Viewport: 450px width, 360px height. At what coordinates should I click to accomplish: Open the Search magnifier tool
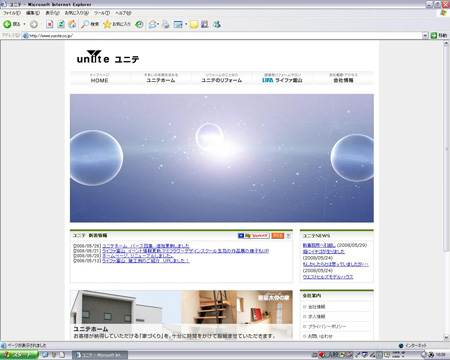[x=85, y=24]
